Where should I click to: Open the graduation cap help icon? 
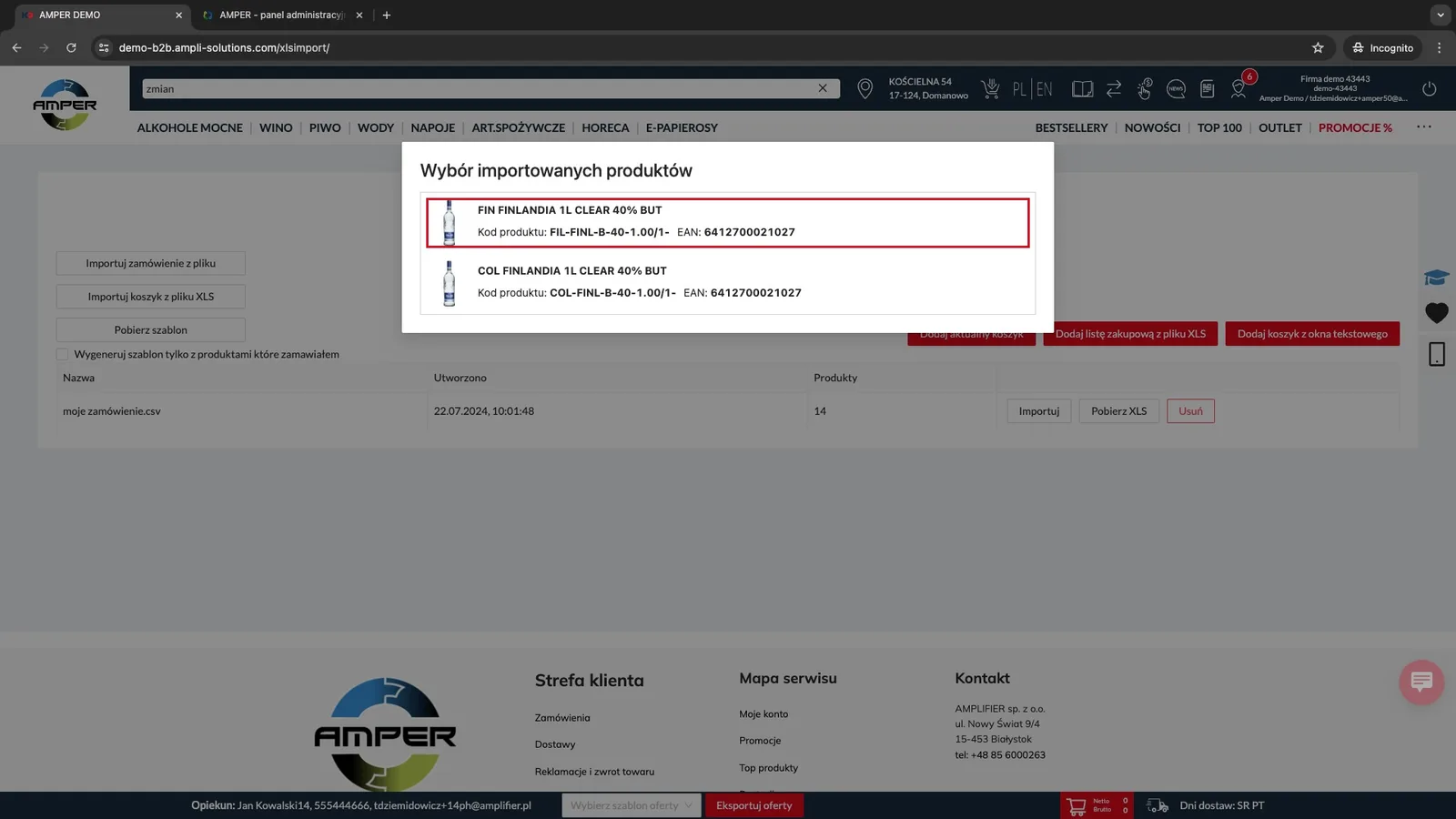tap(1437, 278)
